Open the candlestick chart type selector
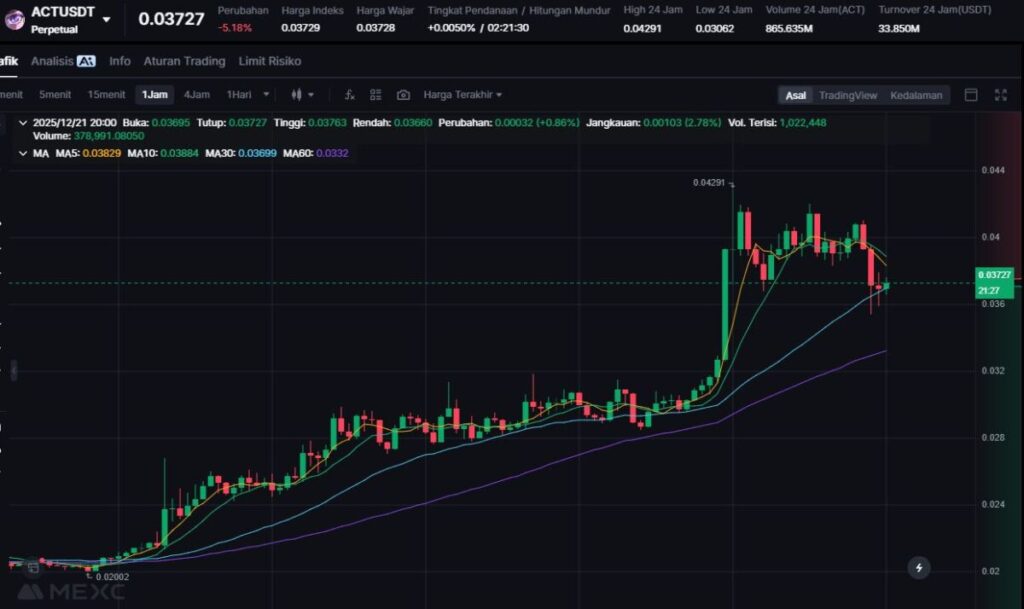Screen dimensions: 1024x609 click(301, 95)
